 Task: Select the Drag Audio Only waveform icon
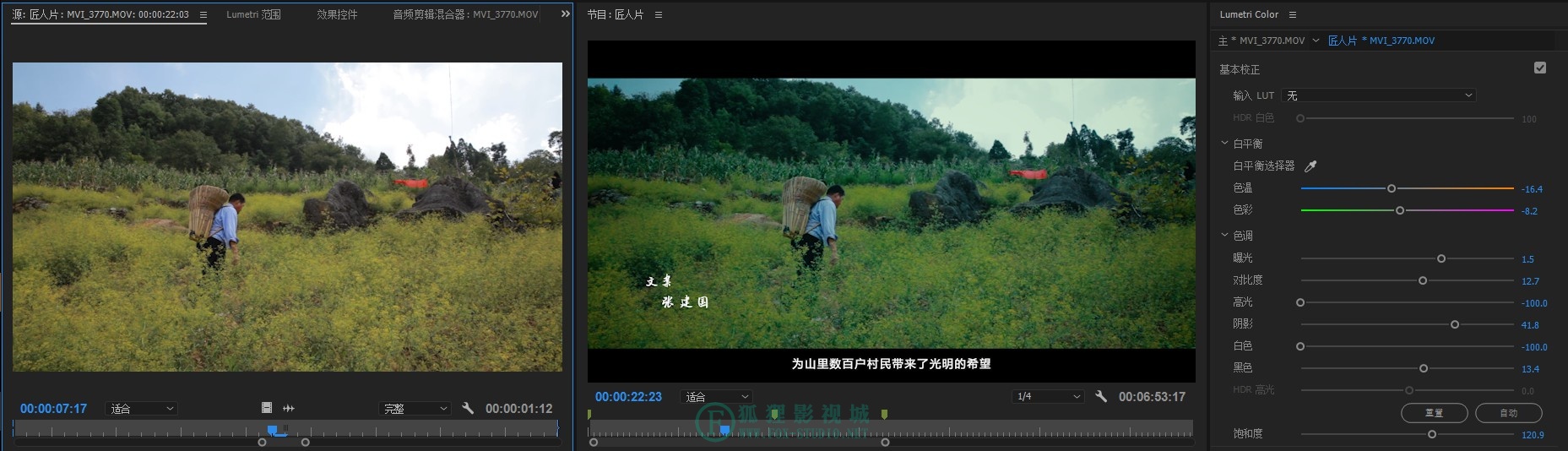point(288,408)
